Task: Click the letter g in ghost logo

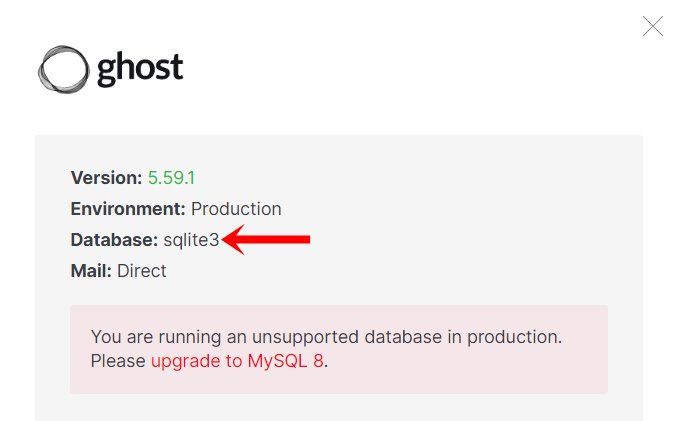Action: click(108, 72)
